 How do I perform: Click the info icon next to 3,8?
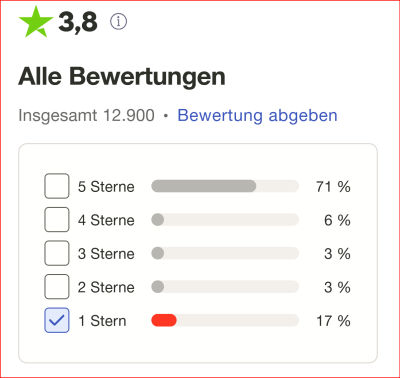118,22
